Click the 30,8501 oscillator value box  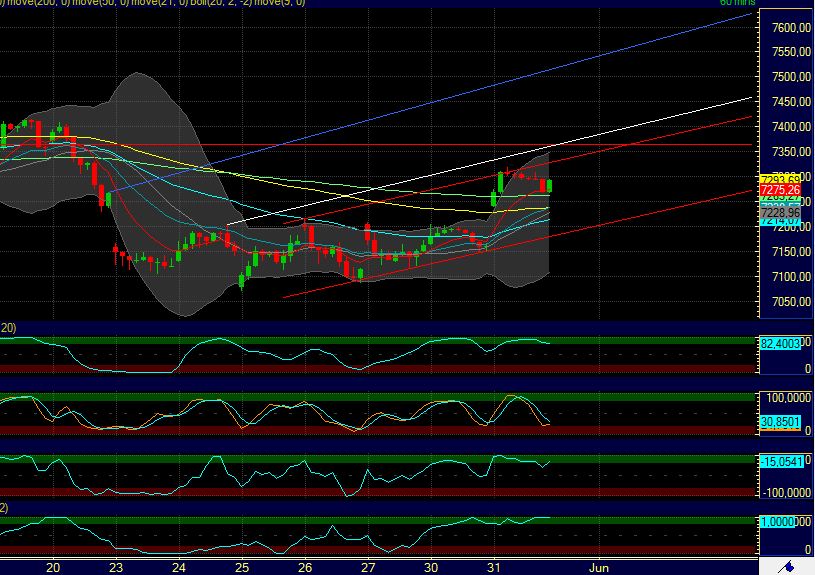coord(780,422)
